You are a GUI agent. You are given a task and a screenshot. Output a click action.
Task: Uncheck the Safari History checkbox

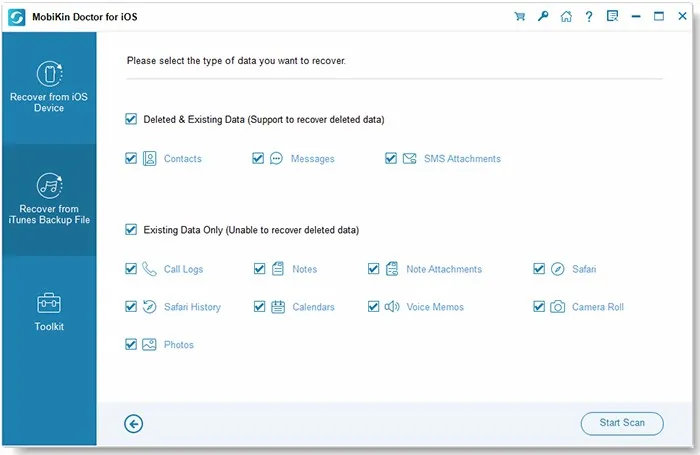131,307
